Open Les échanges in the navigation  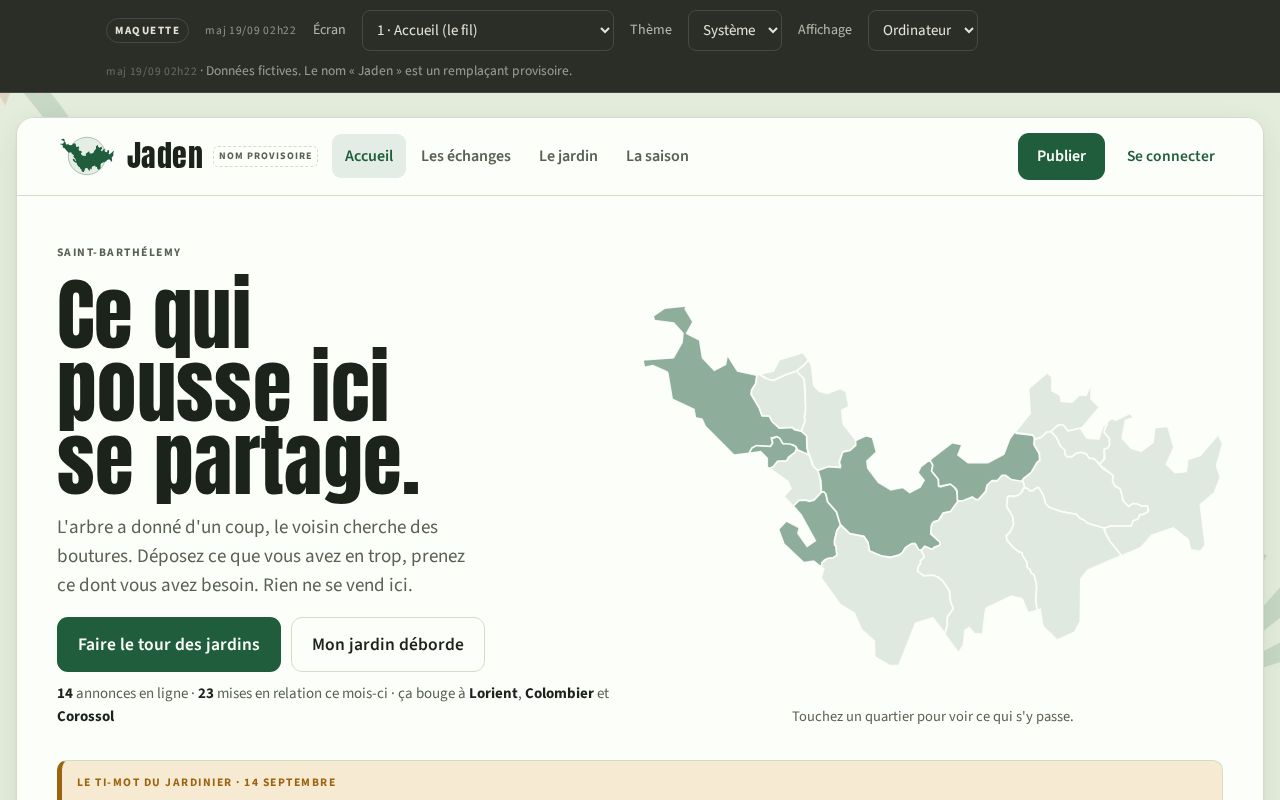pos(466,156)
